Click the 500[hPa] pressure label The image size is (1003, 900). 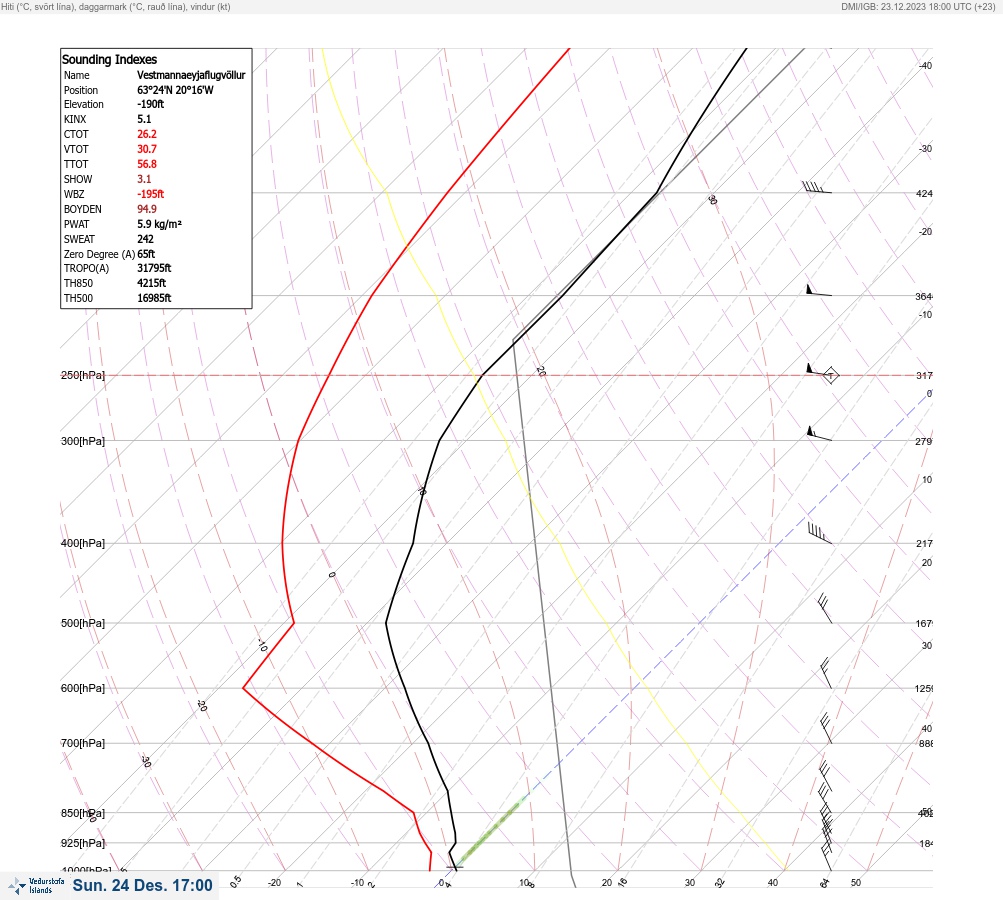[83, 623]
